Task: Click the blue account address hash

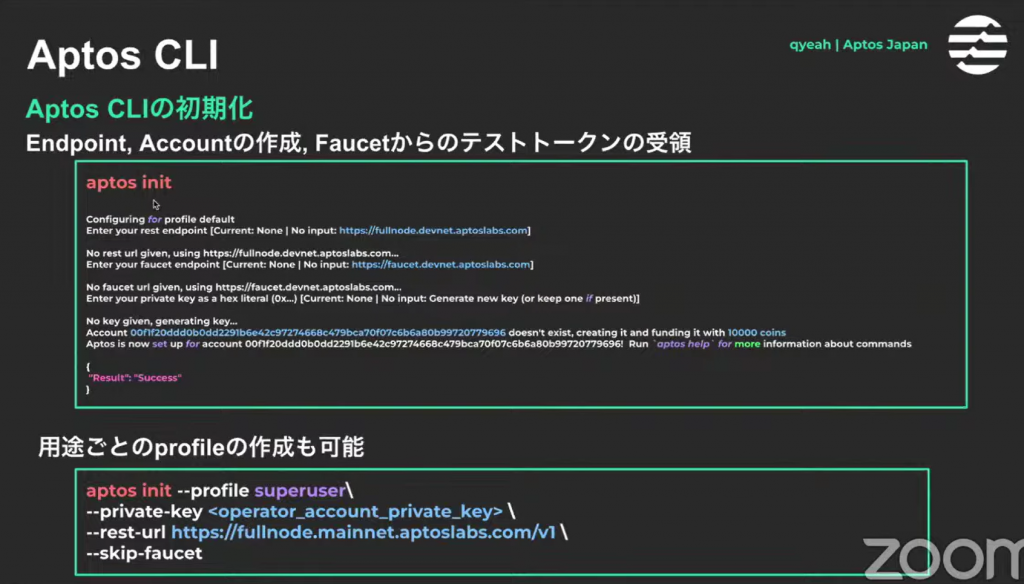Action: [318, 332]
